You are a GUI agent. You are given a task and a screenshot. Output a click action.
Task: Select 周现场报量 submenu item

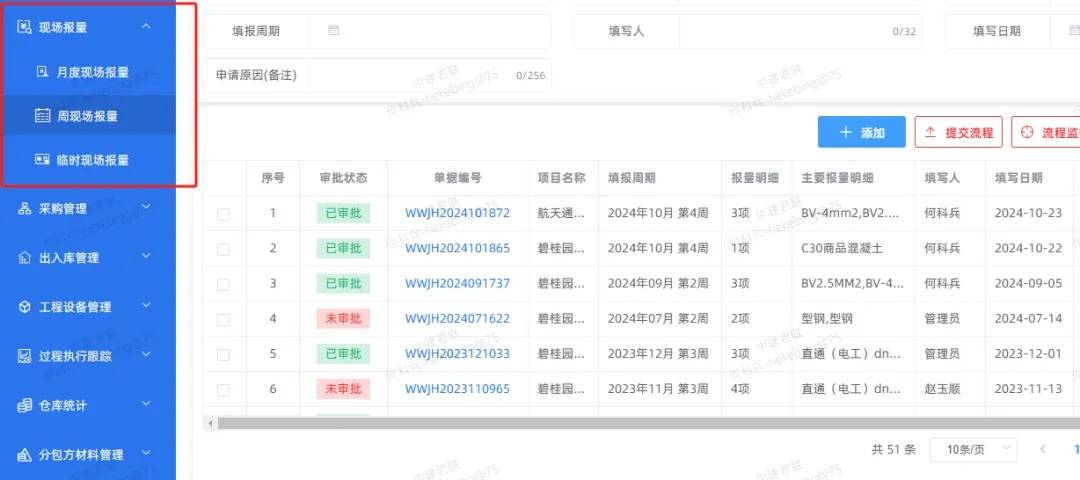pyautogui.click(x=88, y=116)
